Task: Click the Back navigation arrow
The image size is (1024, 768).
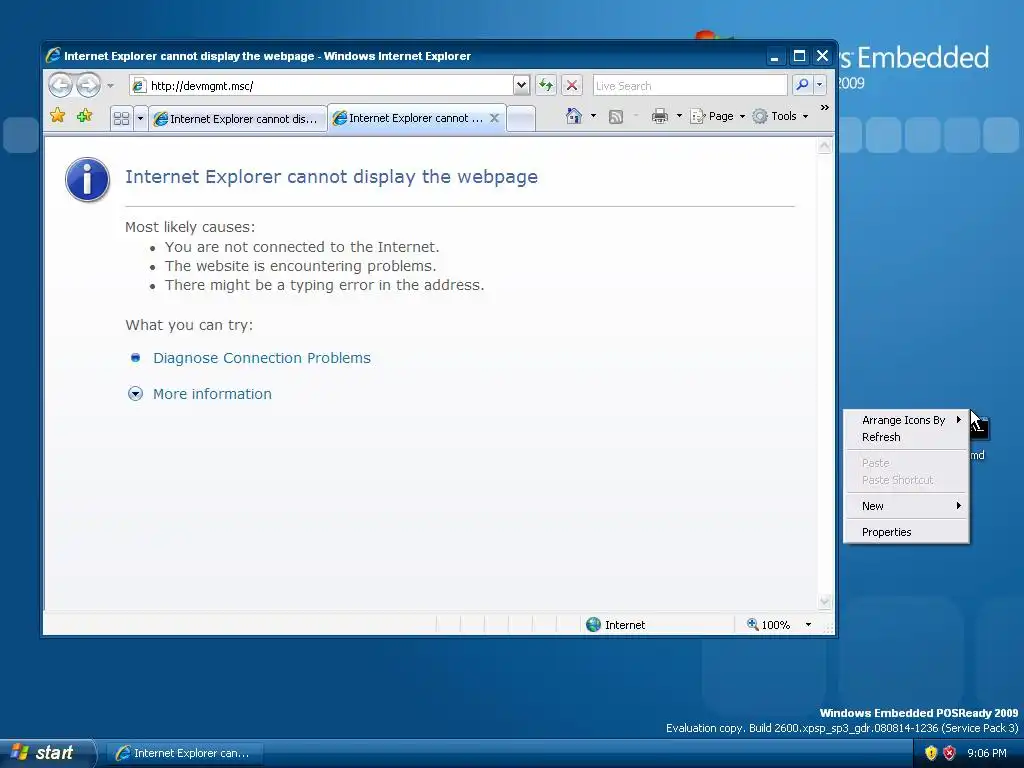Action: coord(61,85)
